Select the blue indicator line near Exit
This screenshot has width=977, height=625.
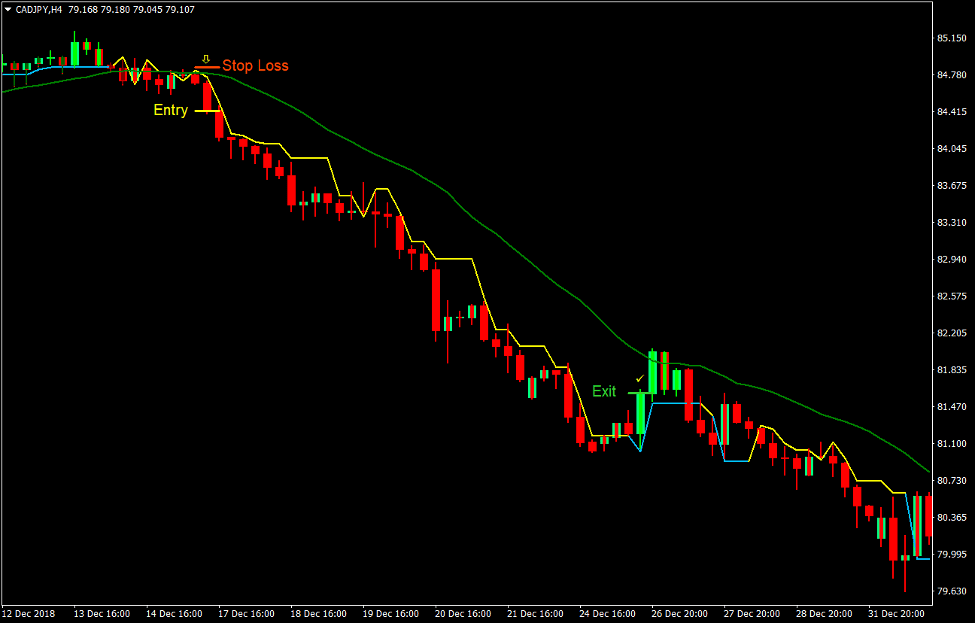coord(670,403)
